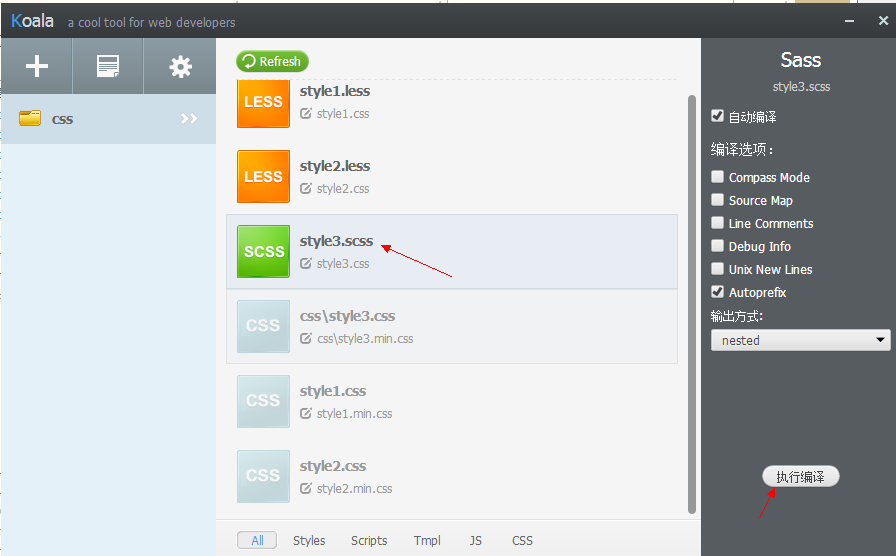This screenshot has width=896, height=556.
Task: Click output path style3.css under style3.scss
Action: pyautogui.click(x=343, y=263)
